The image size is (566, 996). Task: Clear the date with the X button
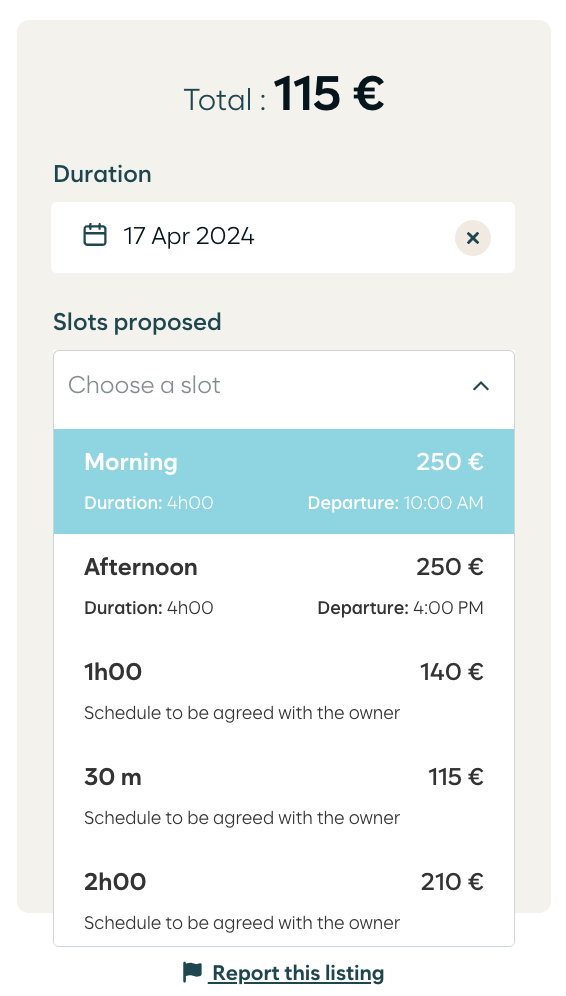click(473, 238)
